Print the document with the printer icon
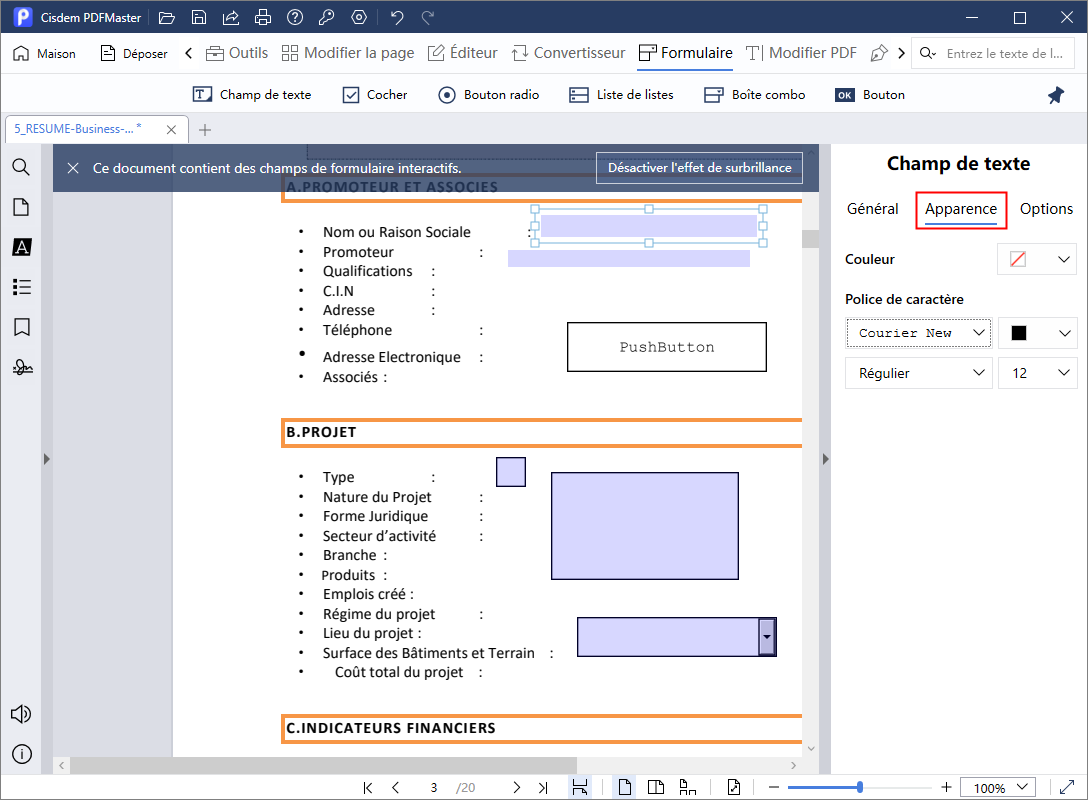This screenshot has width=1088, height=800. 263,17
